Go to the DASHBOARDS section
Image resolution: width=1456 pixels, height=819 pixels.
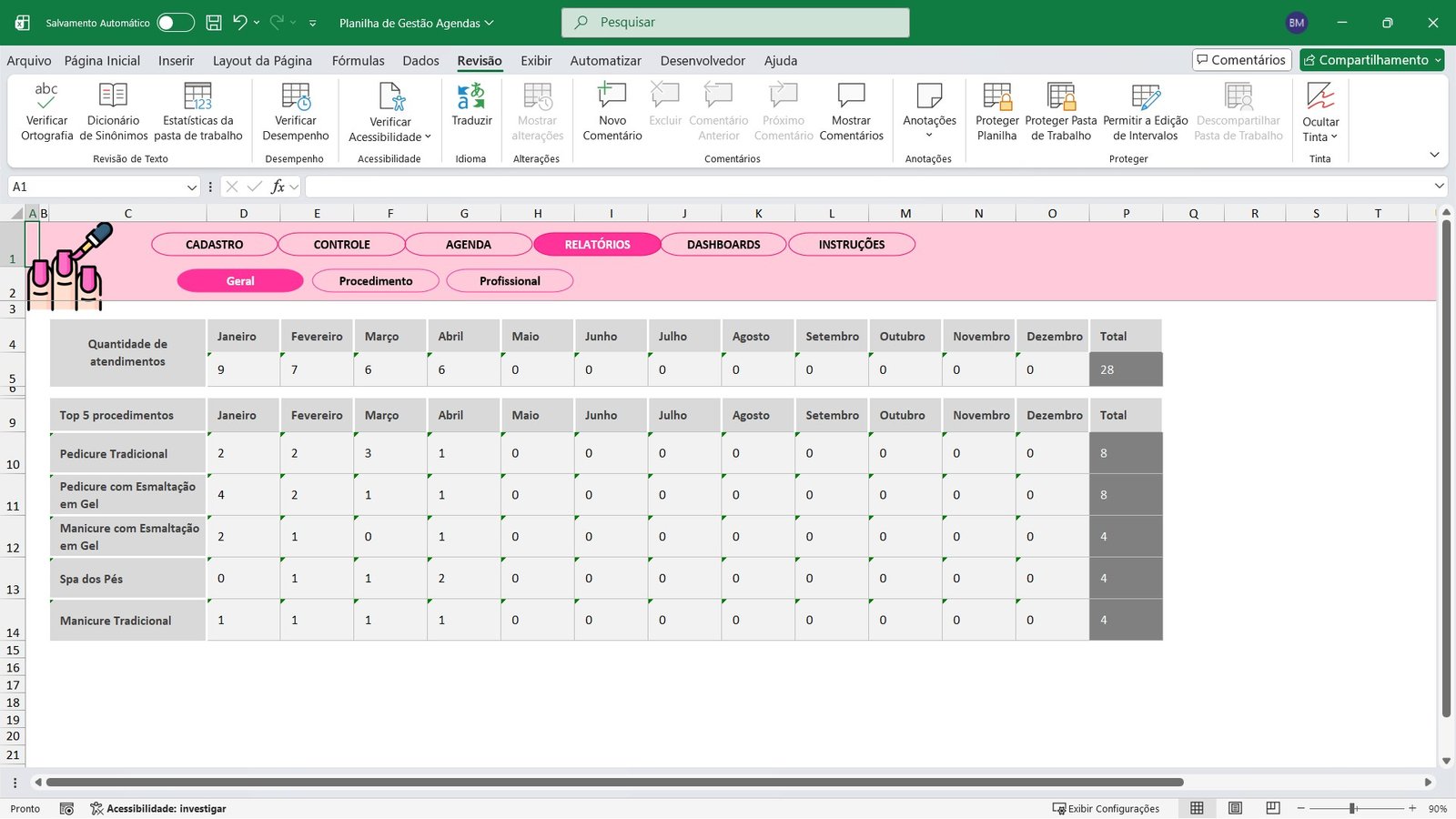tap(723, 244)
